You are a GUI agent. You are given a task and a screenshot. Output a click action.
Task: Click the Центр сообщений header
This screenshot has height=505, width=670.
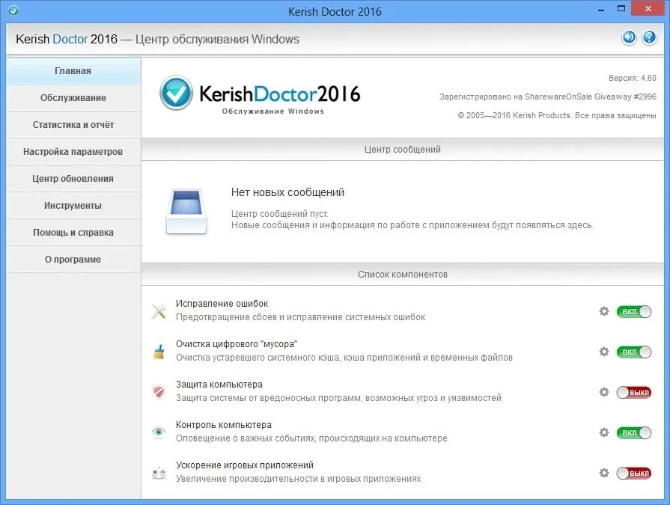click(402, 150)
